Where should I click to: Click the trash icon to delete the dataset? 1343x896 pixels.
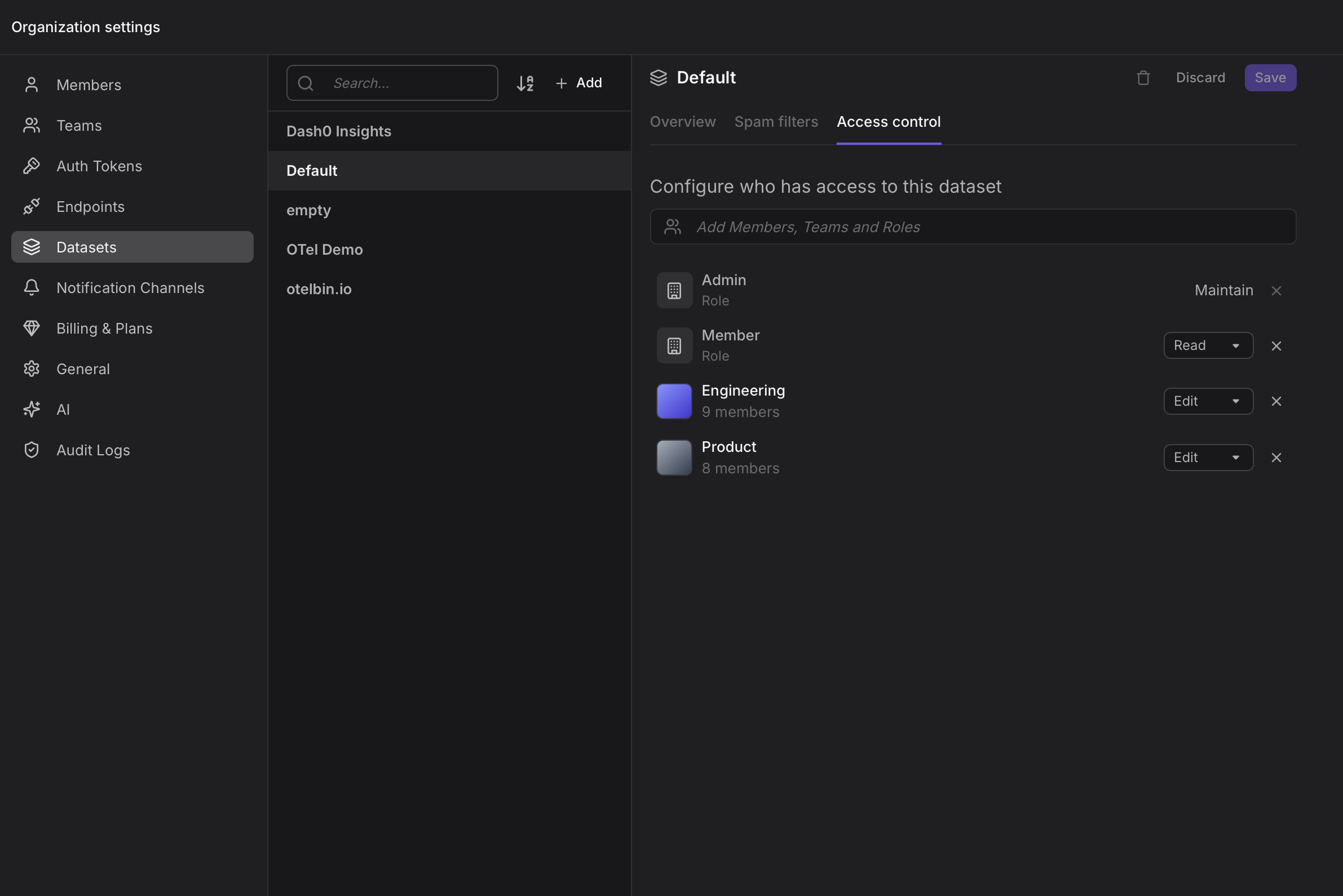1143,78
